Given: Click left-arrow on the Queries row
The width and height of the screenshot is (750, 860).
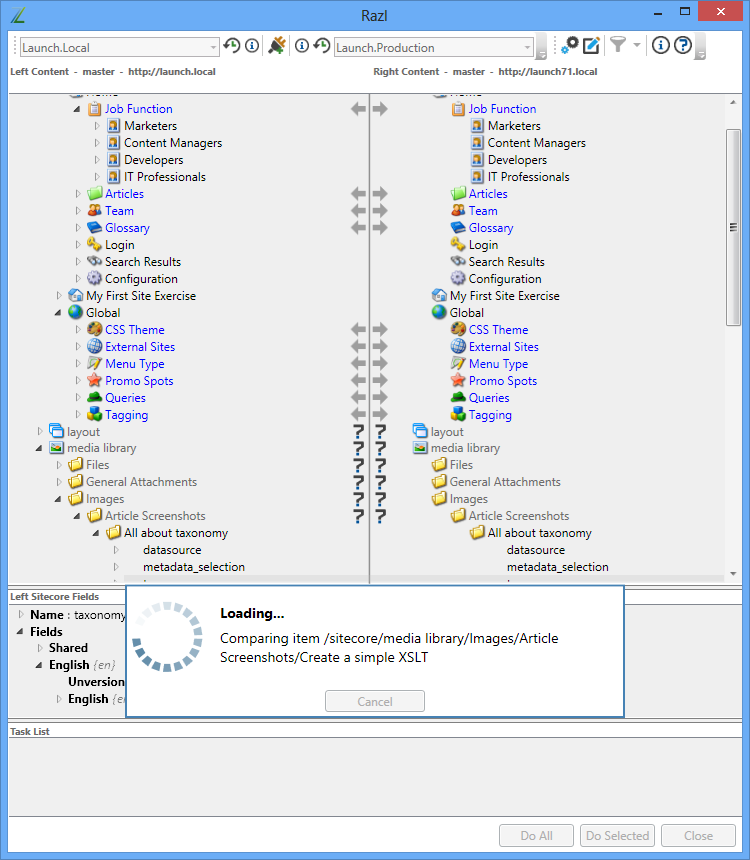Looking at the screenshot, I should (358, 398).
